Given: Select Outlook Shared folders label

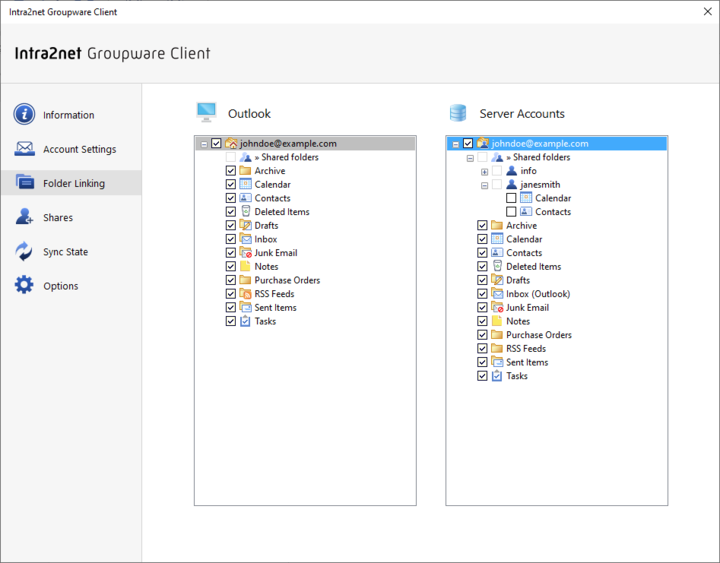Looking at the screenshot, I should coord(287,157).
